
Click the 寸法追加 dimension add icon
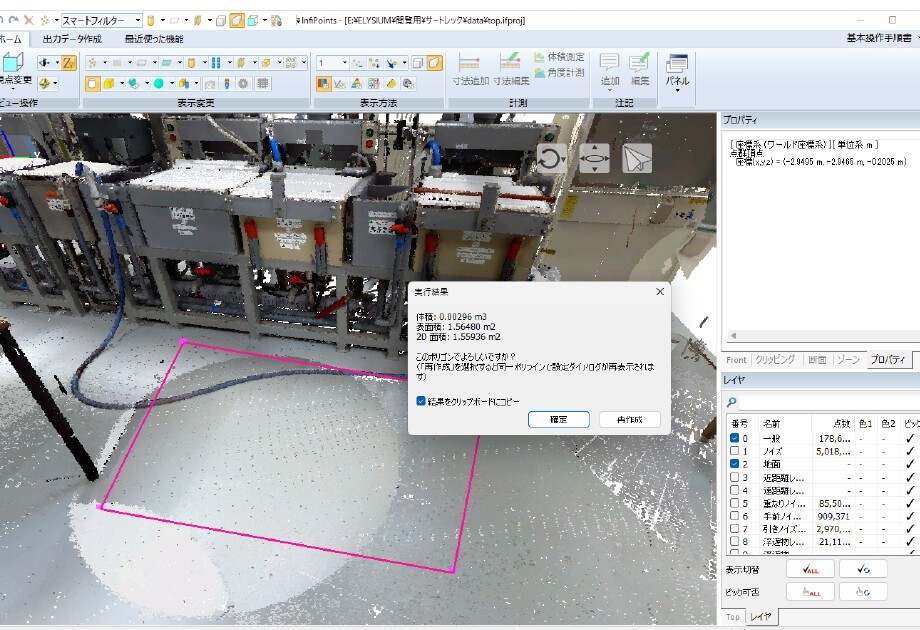469,62
